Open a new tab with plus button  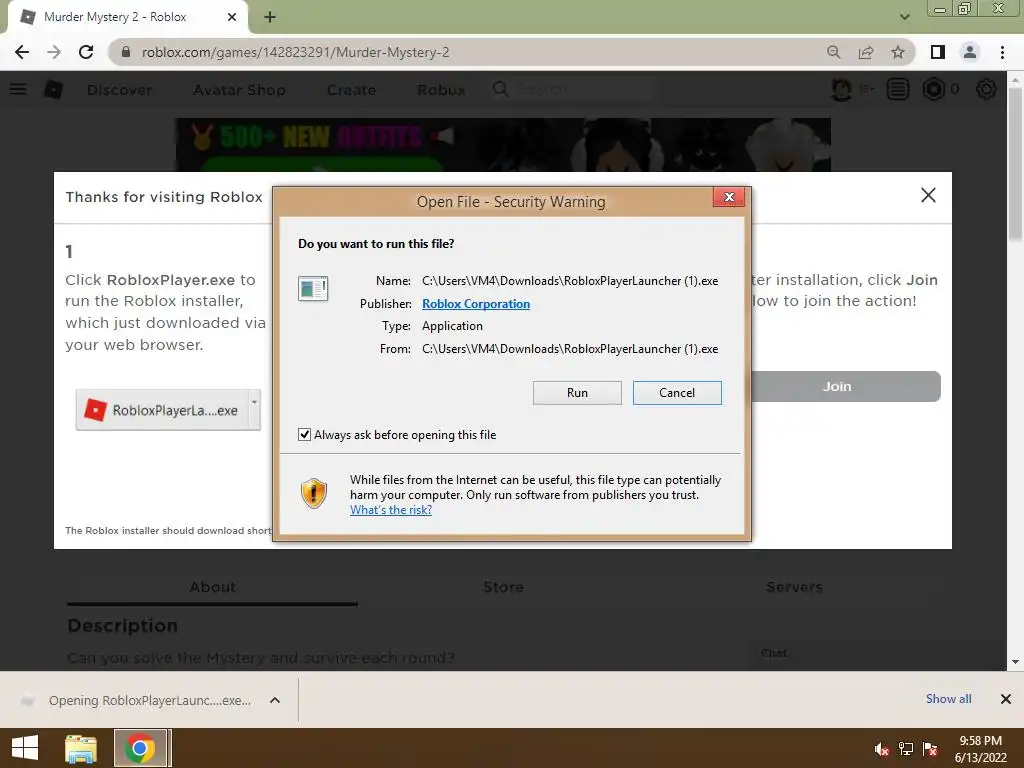point(270,17)
